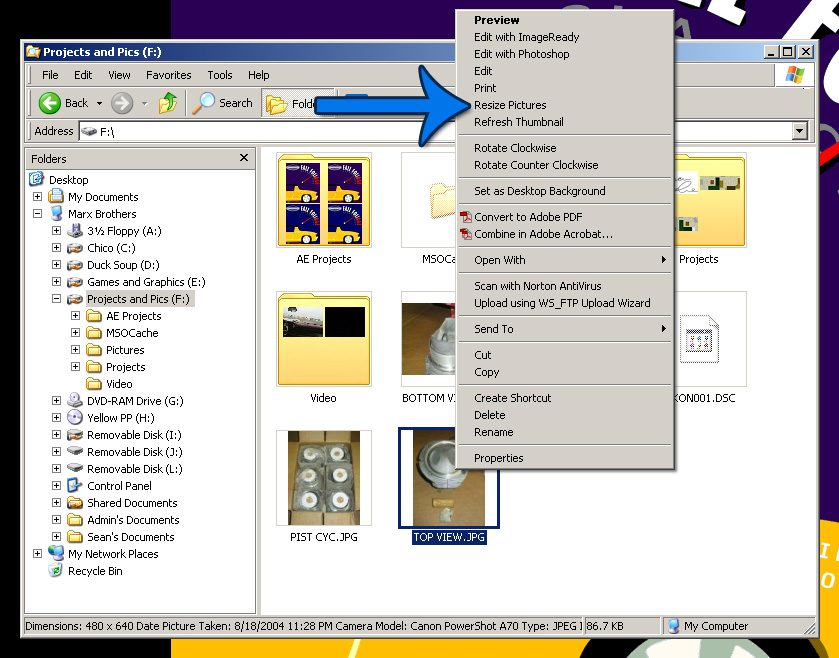Open the Open With submenu
This screenshot has width=839, height=658.
click(x=566, y=260)
